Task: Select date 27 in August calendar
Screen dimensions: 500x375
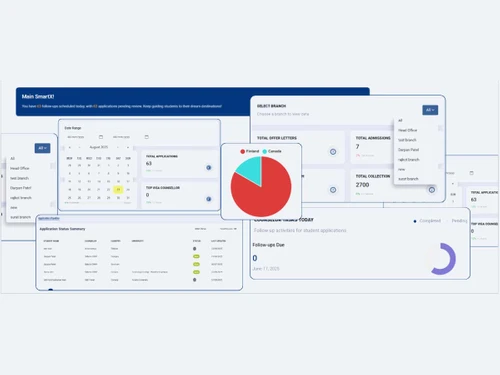Action: [x=89, y=198]
